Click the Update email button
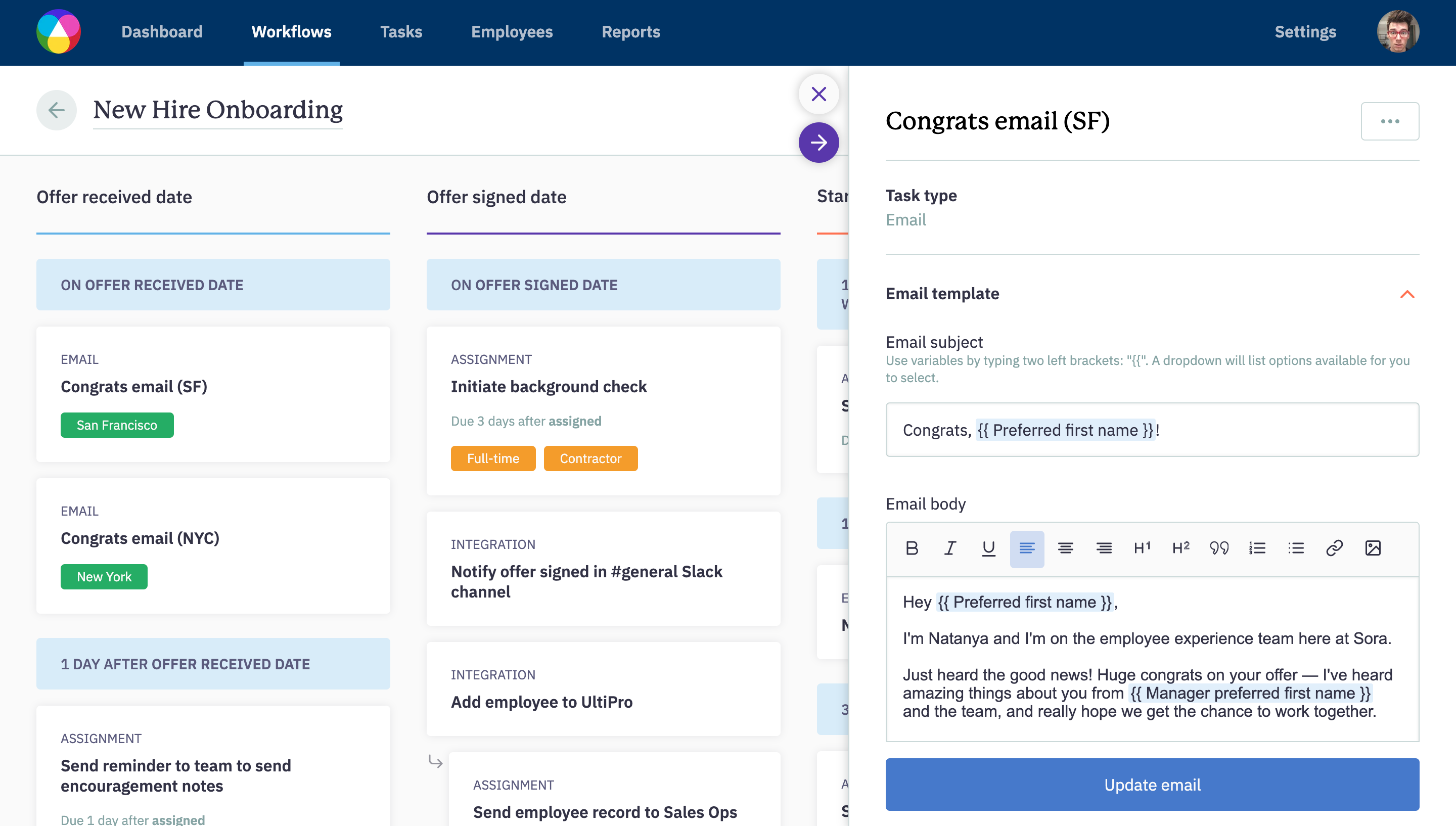The height and width of the screenshot is (826, 1456). click(1152, 785)
